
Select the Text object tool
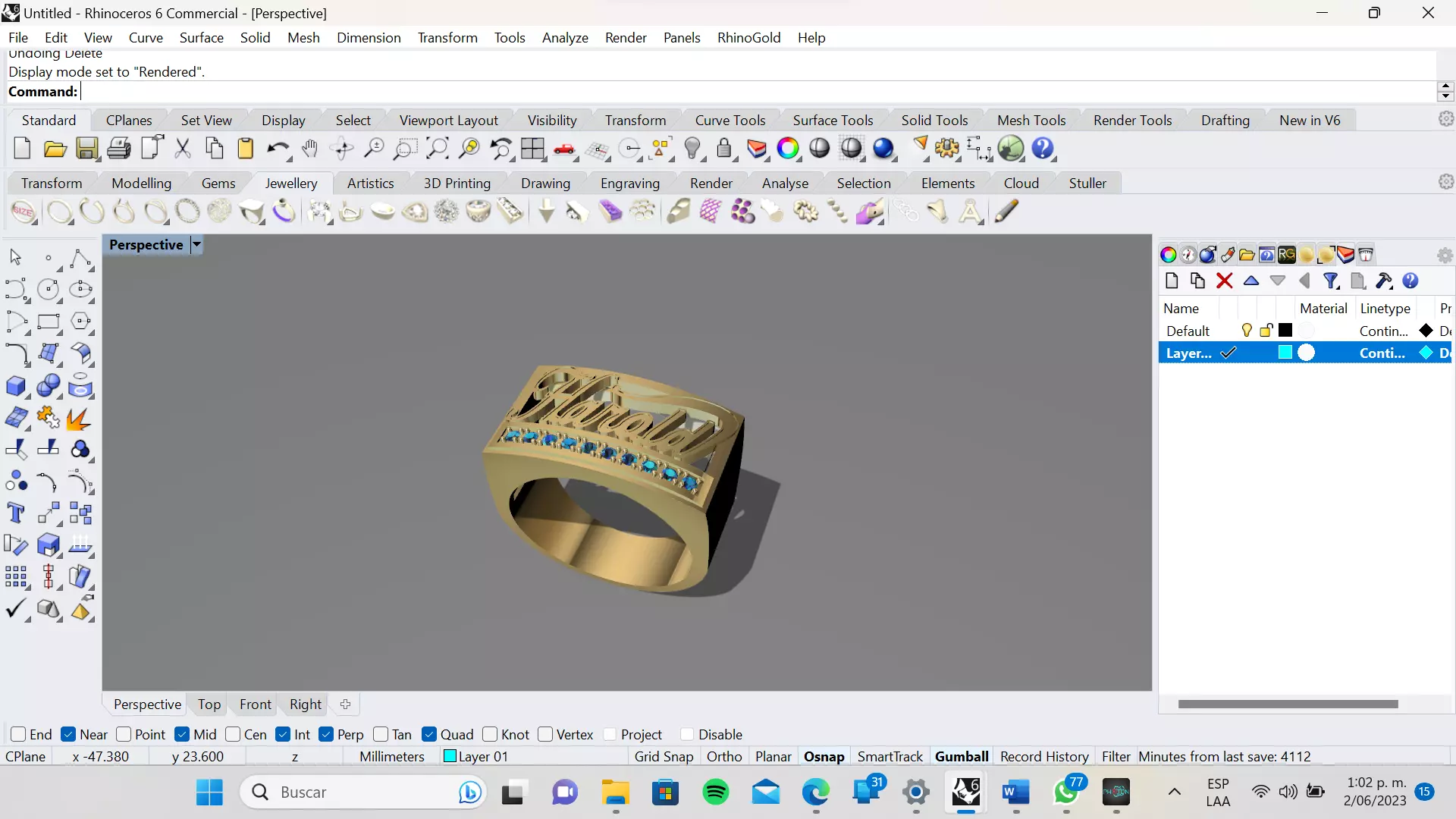(16, 513)
